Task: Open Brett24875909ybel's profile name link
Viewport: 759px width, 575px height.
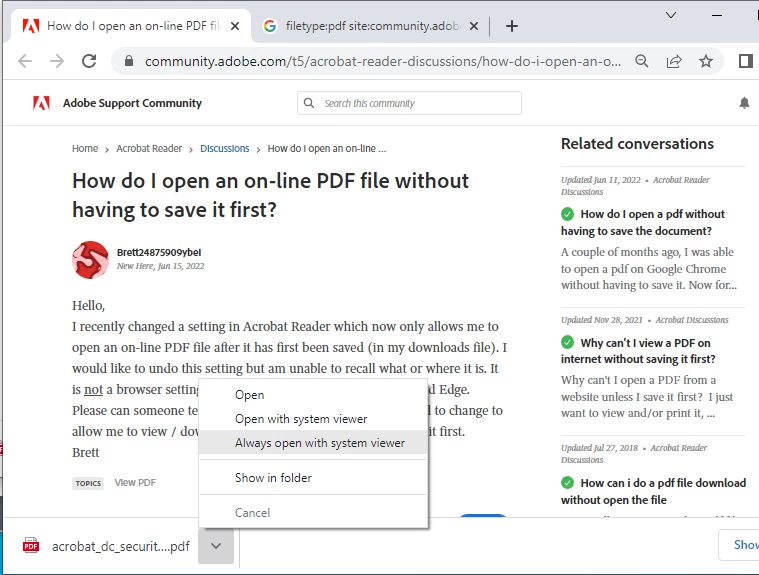Action: (x=159, y=252)
